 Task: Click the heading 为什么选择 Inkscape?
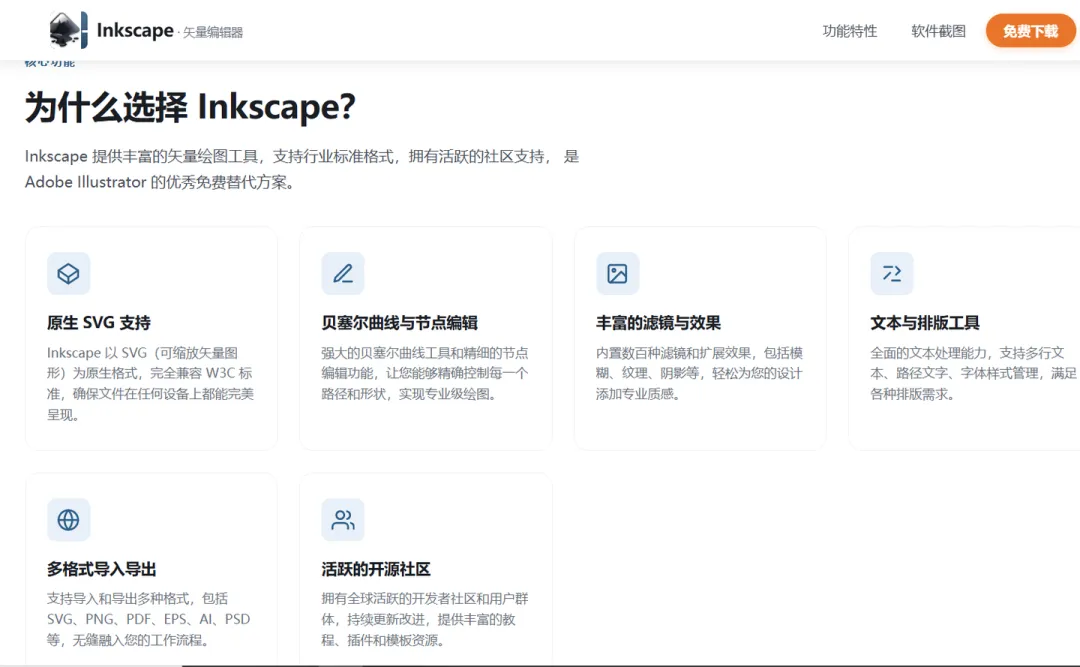coord(190,107)
